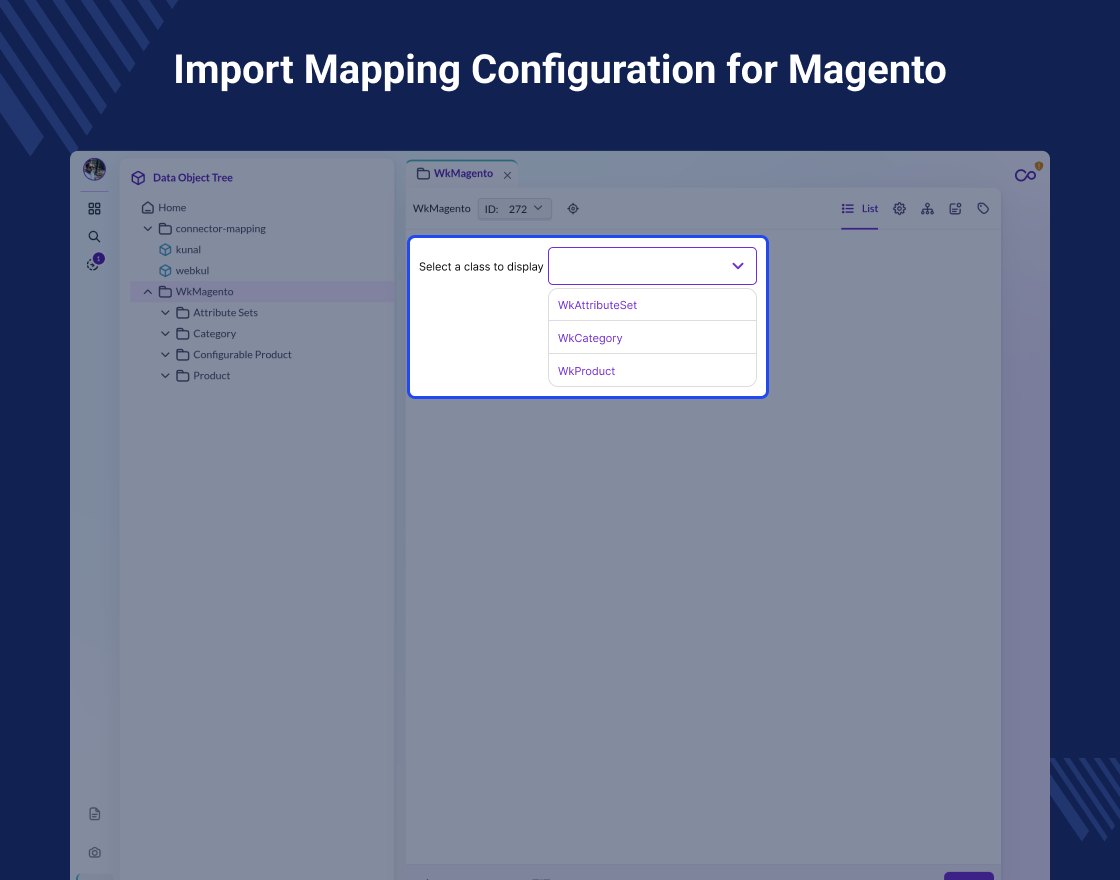Switch to the List tab

coord(859,209)
